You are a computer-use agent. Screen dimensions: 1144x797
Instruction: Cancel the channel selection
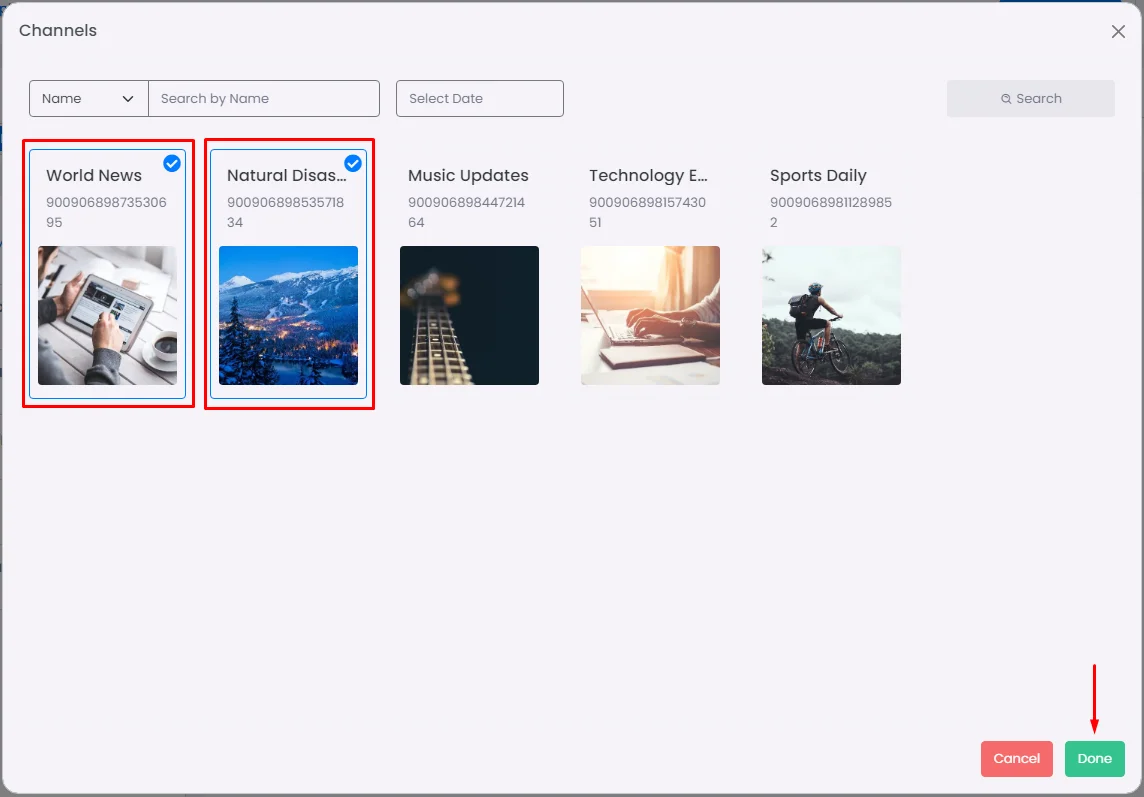coord(1016,759)
